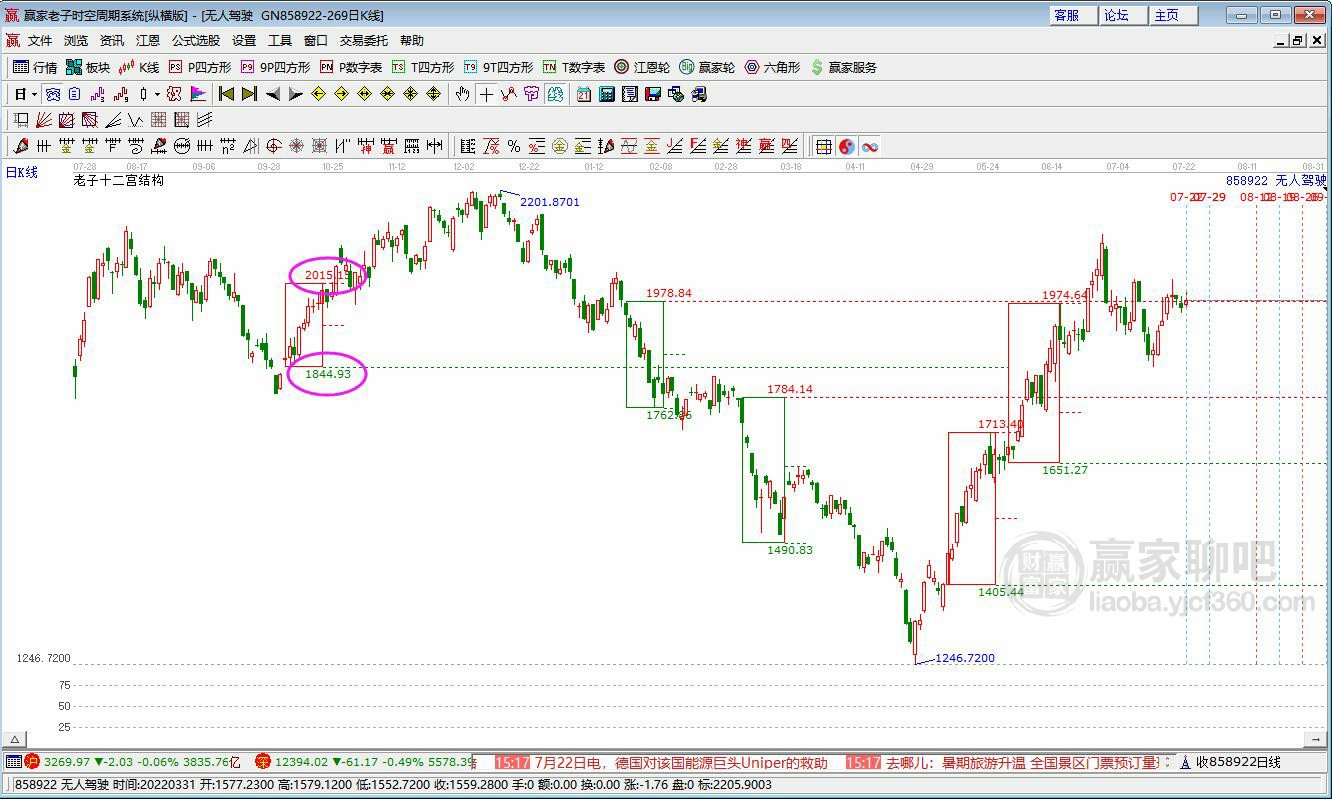Screen dimensions: 1332x799
Task: Open the 交易委托 menu
Action: click(x=364, y=41)
